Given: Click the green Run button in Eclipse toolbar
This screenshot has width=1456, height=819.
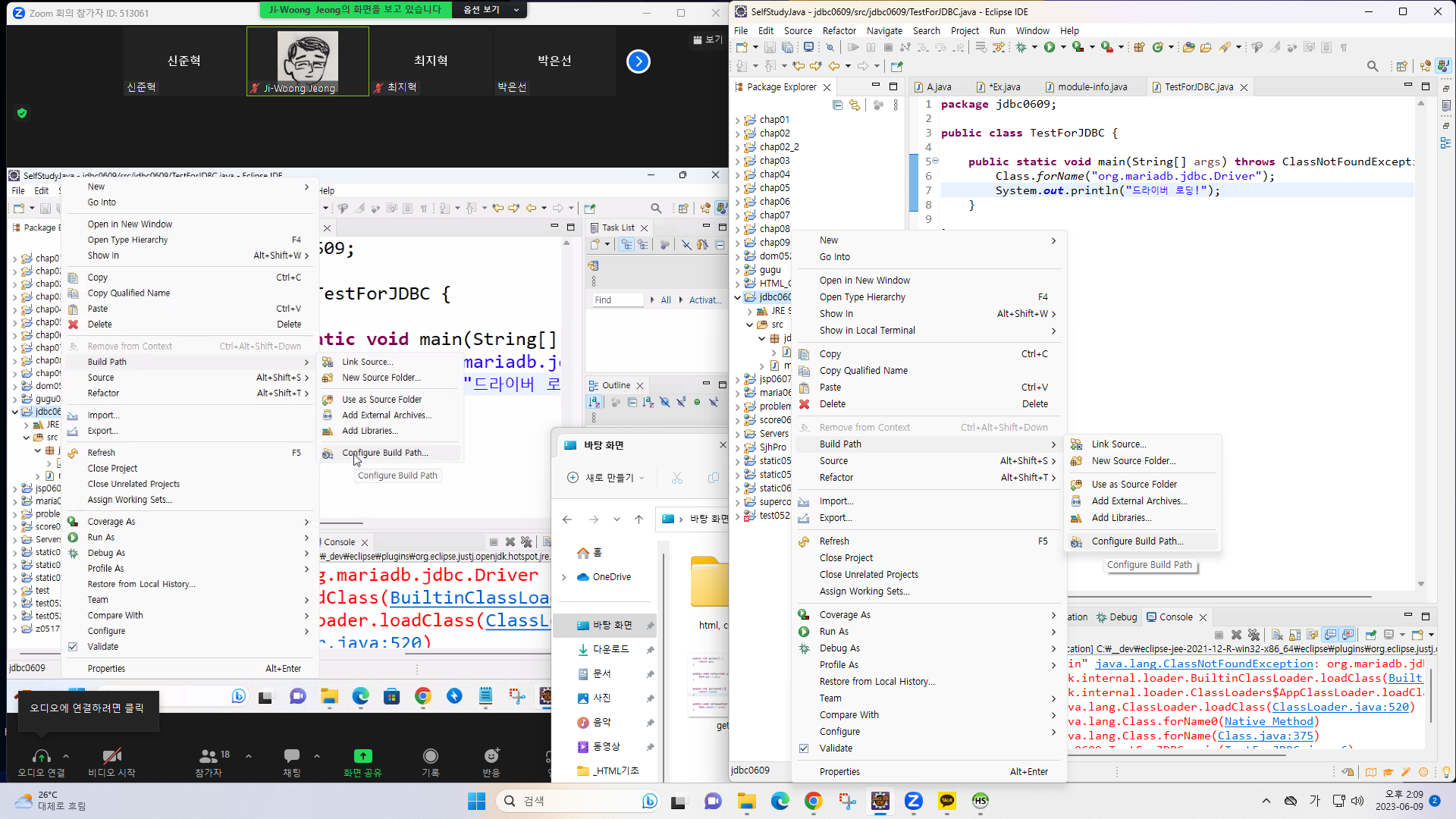Looking at the screenshot, I should 1050,47.
